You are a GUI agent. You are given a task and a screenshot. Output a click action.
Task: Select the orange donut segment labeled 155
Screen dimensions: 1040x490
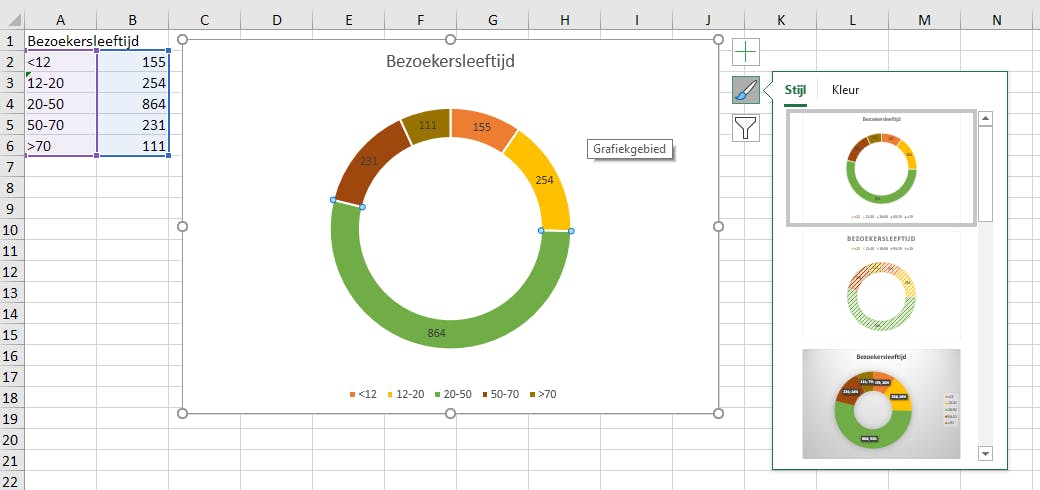pos(484,126)
